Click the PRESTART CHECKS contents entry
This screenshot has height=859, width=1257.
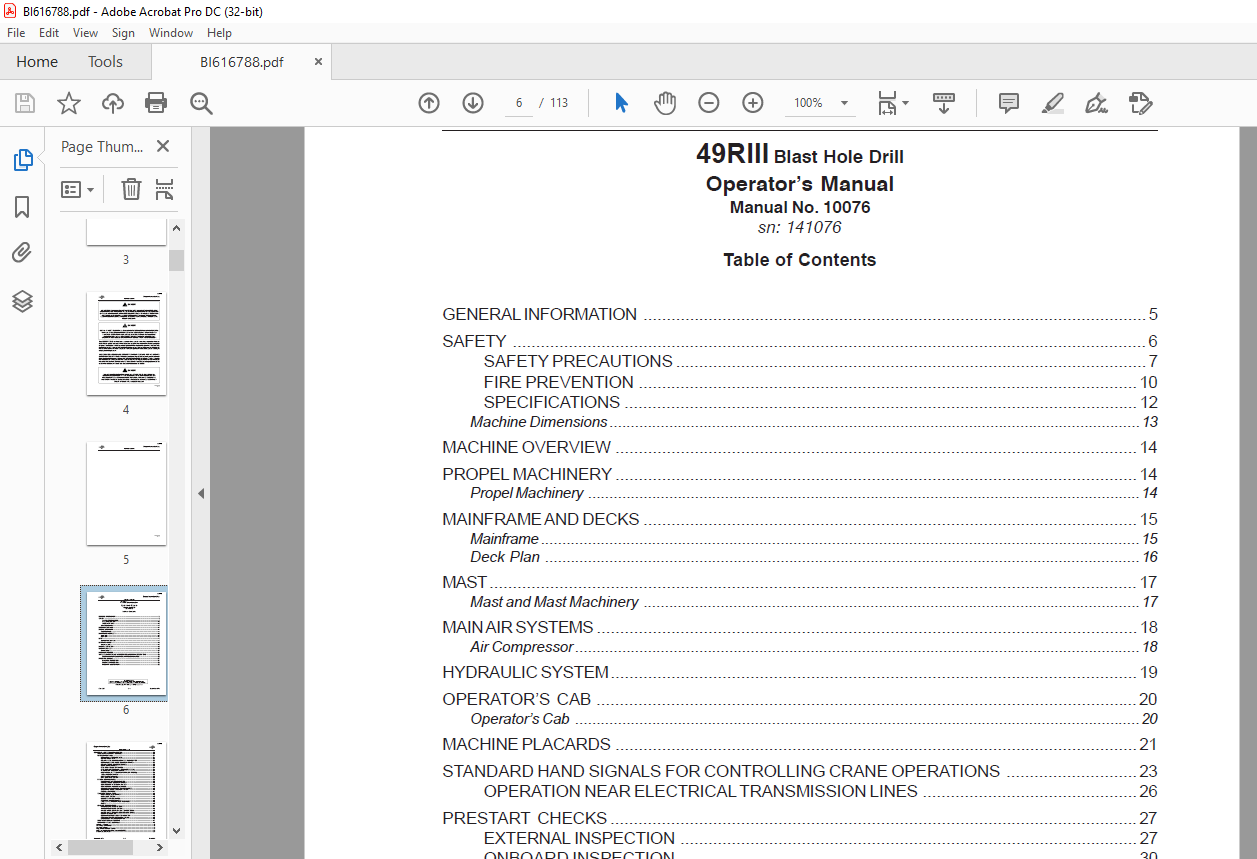pyautogui.click(x=800, y=818)
